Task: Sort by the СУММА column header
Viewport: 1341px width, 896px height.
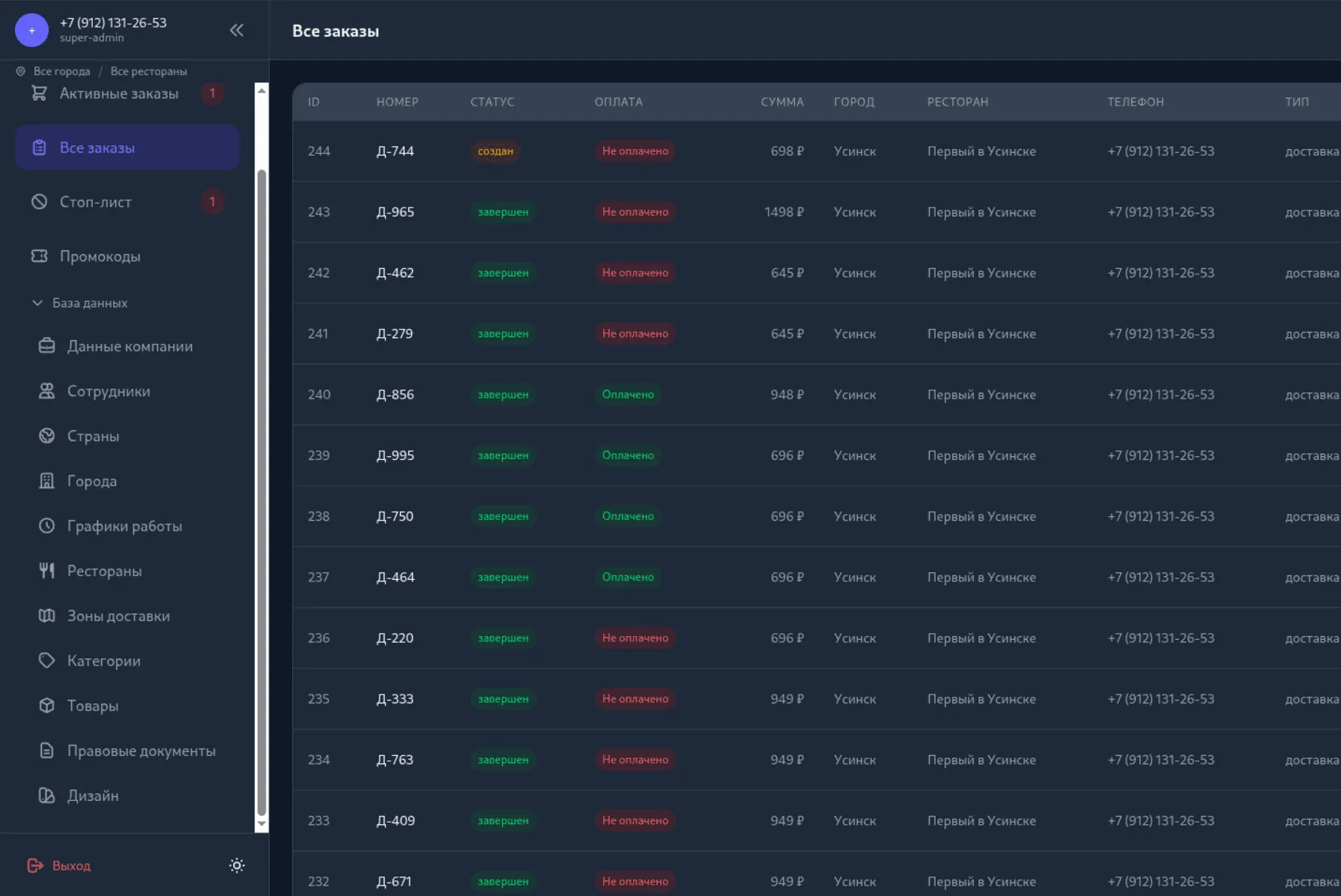Action: click(782, 102)
